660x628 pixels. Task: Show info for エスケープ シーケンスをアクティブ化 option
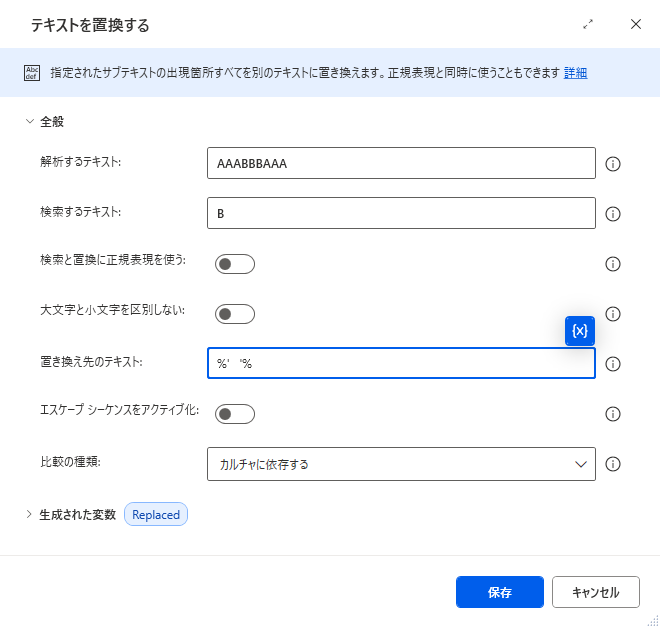pos(612,414)
